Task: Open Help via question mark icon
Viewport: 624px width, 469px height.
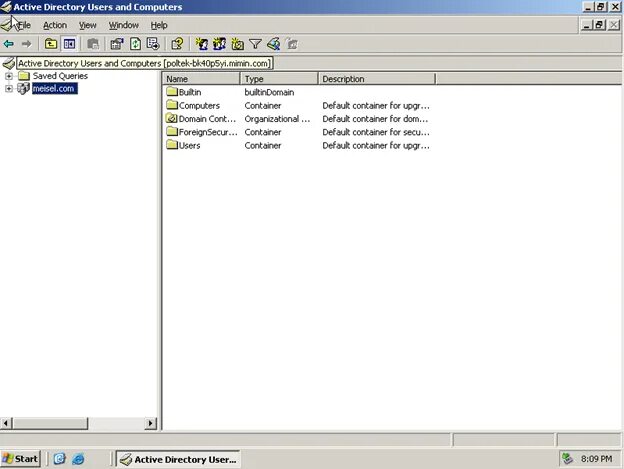Action: [177, 44]
